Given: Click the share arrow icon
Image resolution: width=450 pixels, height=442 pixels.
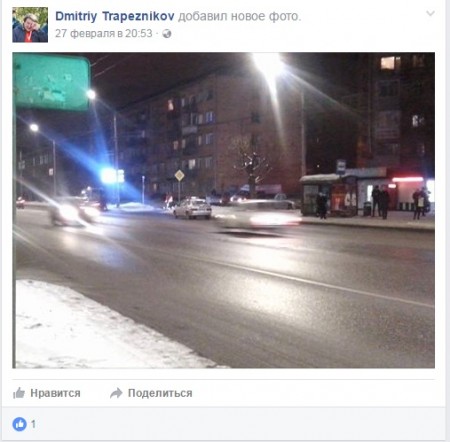Looking at the screenshot, I should [116, 393].
